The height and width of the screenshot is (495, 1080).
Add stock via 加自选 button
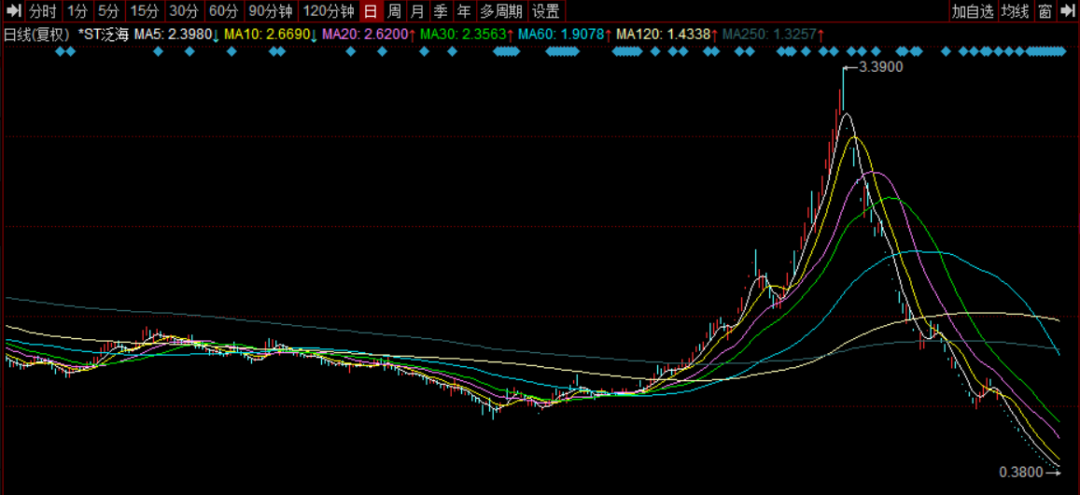[973, 12]
